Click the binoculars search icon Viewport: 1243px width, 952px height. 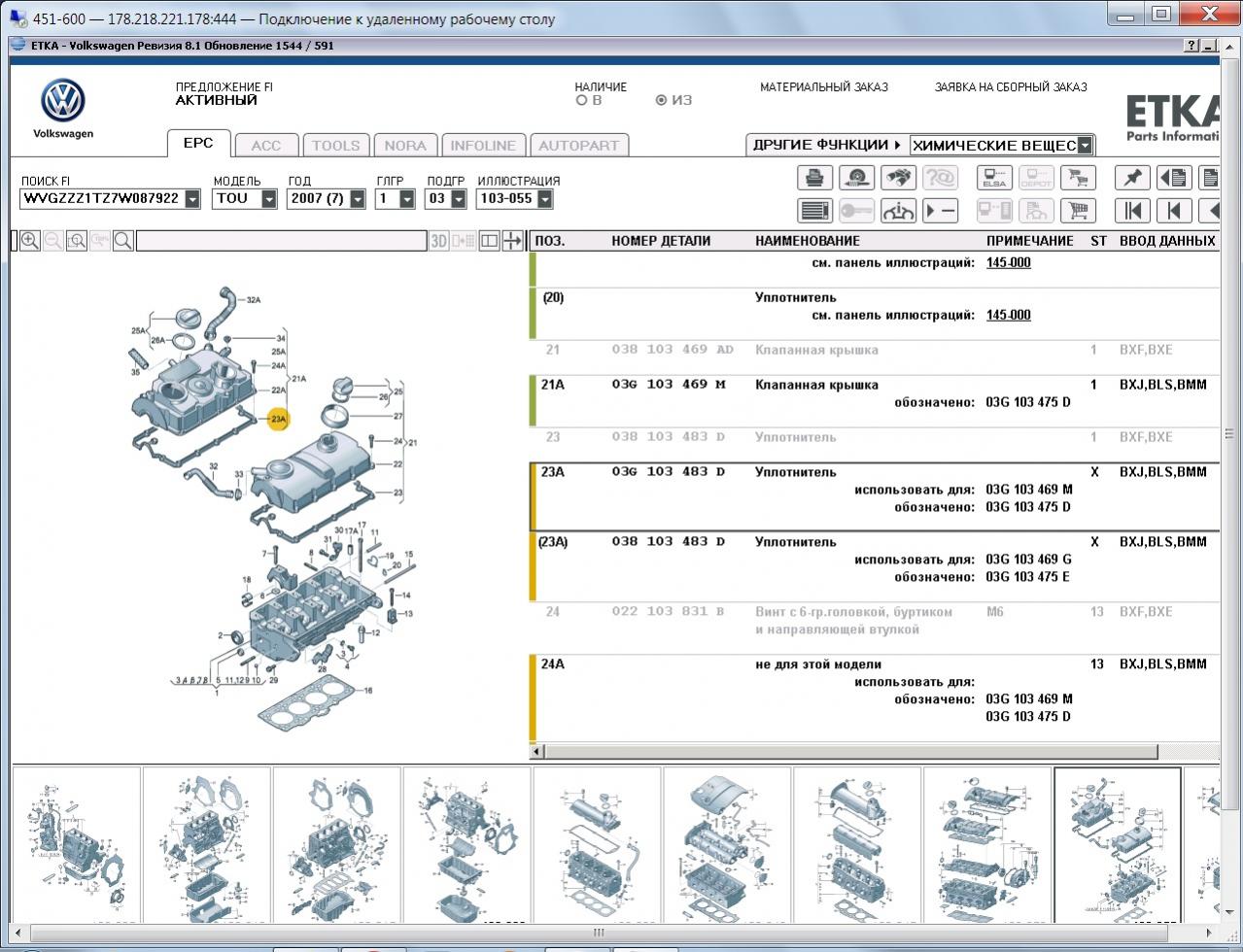897,178
